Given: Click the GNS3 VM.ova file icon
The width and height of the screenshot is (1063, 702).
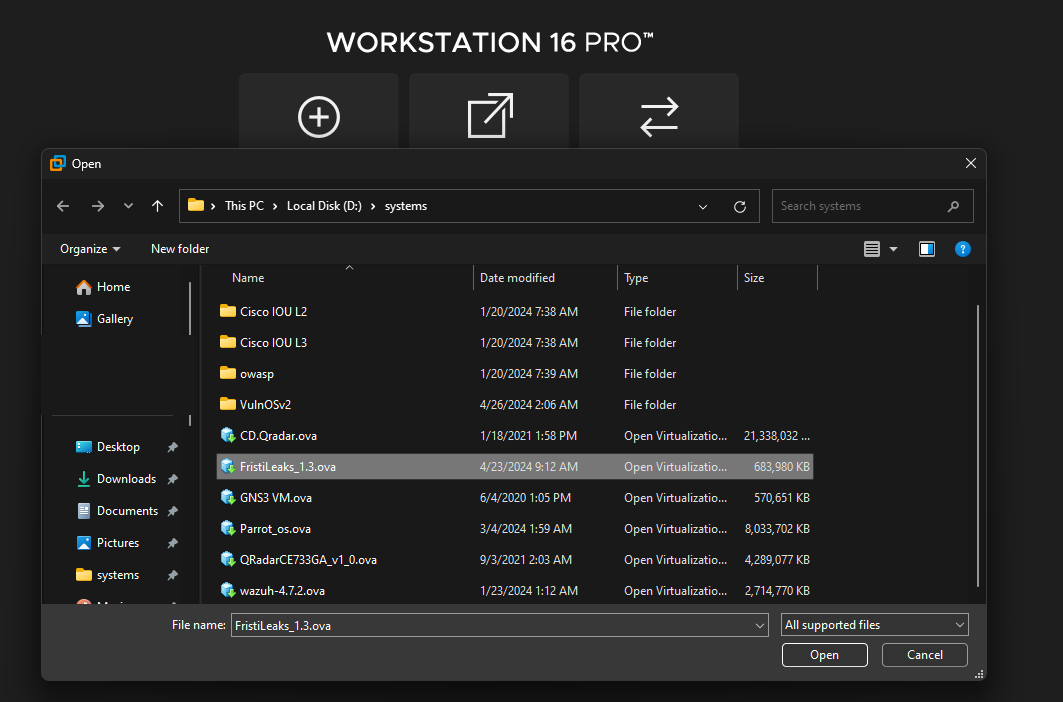Looking at the screenshot, I should [x=228, y=497].
